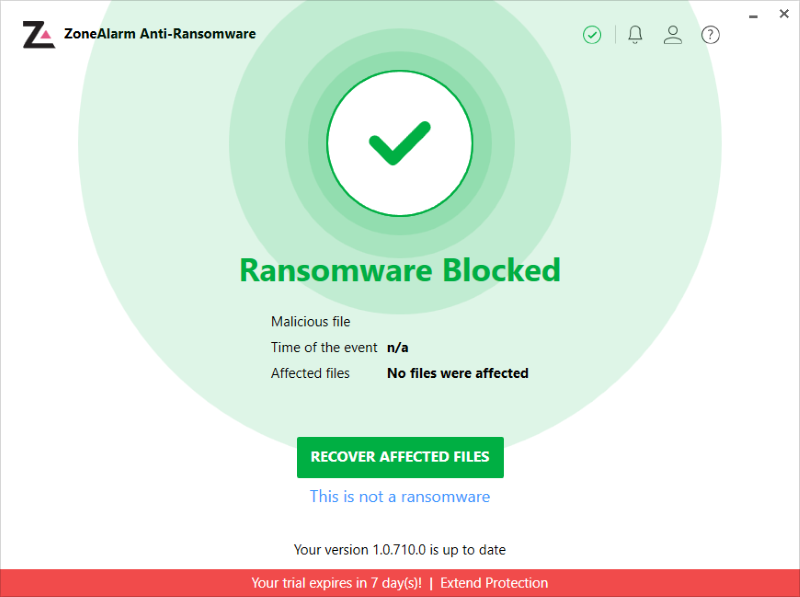The height and width of the screenshot is (597, 800).
Task: Click the large green checkmark circle
Action: pyautogui.click(x=399, y=144)
